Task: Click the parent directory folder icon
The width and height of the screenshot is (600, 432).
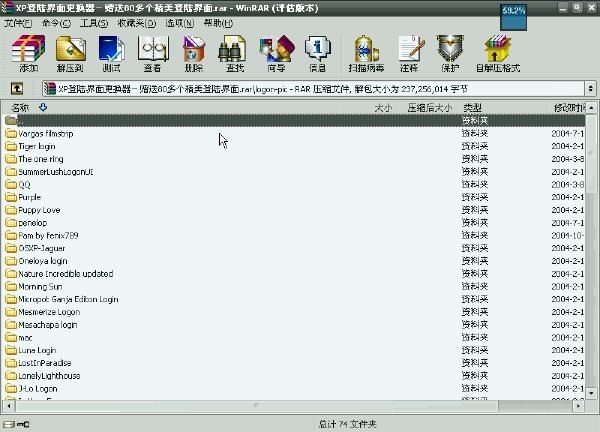Action: pos(11,121)
